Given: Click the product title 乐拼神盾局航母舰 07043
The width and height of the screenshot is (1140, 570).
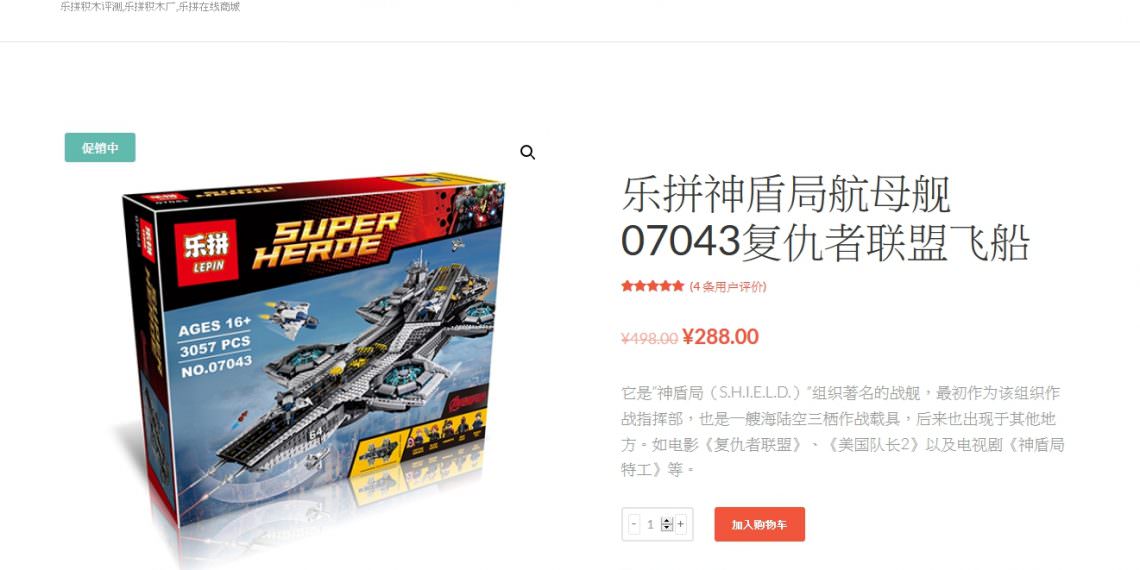Looking at the screenshot, I should 825,218.
